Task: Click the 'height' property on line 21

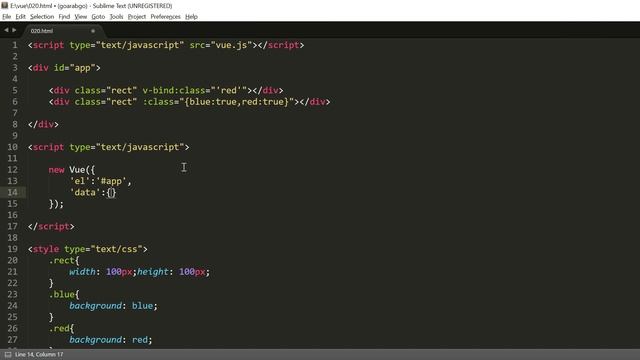Action: (153, 272)
